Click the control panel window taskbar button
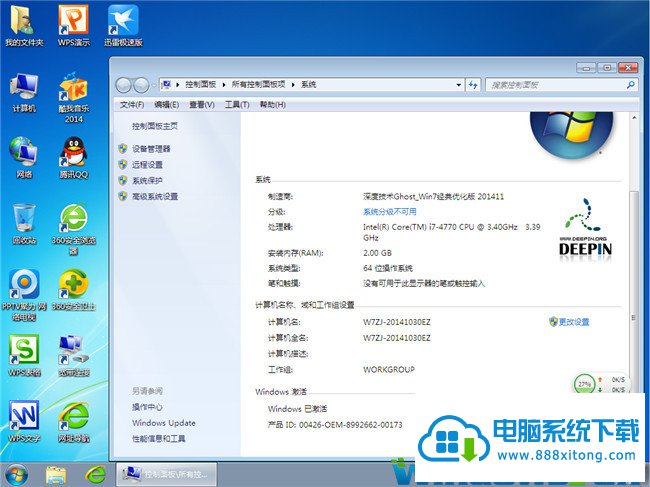The width and height of the screenshot is (650, 487). pyautogui.click(x=166, y=474)
